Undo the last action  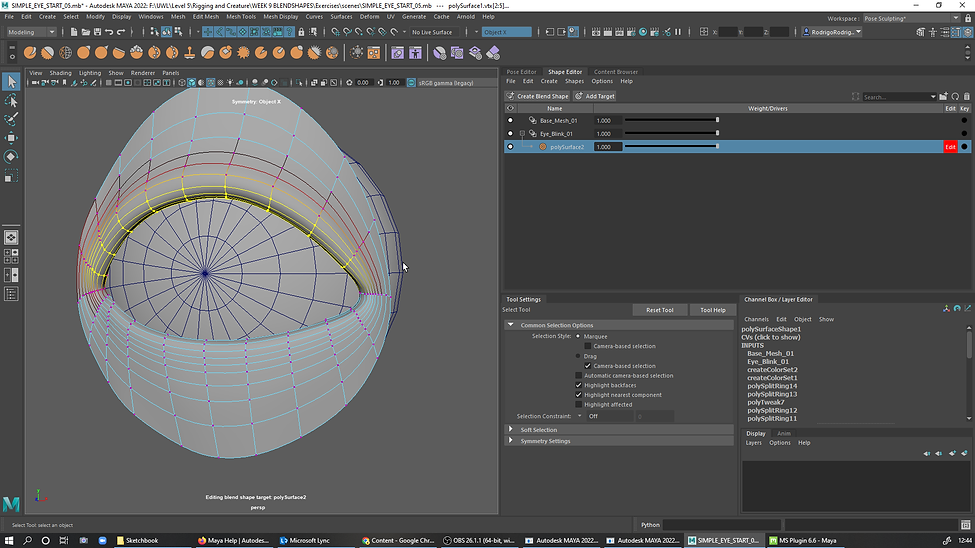point(109,32)
